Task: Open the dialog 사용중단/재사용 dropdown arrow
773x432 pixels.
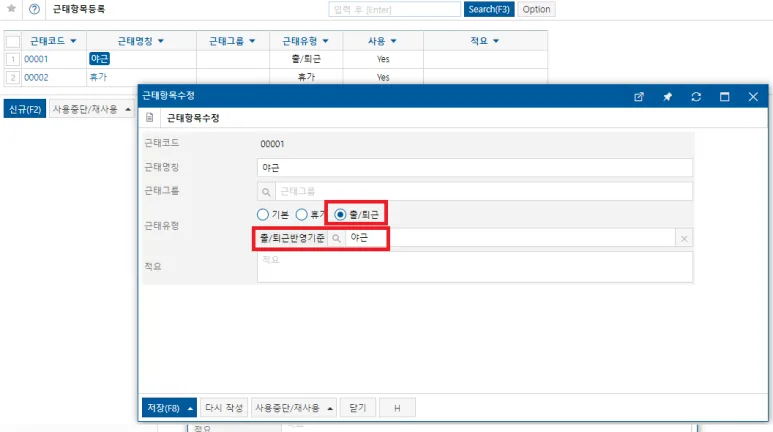Action: point(330,408)
